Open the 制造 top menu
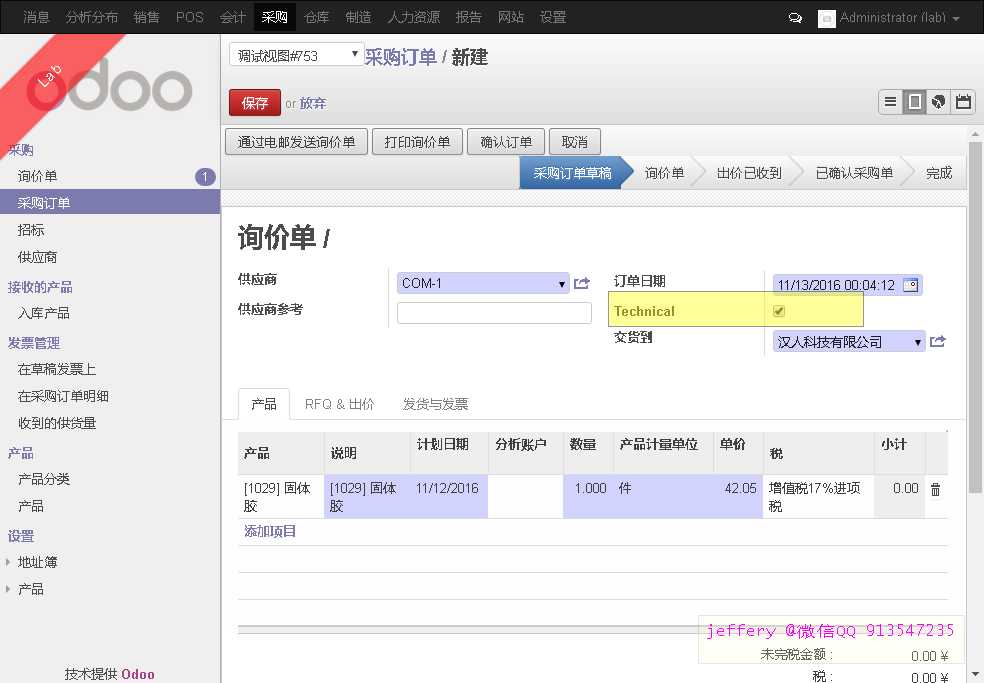Viewport: 984px width, 683px height. coord(358,17)
